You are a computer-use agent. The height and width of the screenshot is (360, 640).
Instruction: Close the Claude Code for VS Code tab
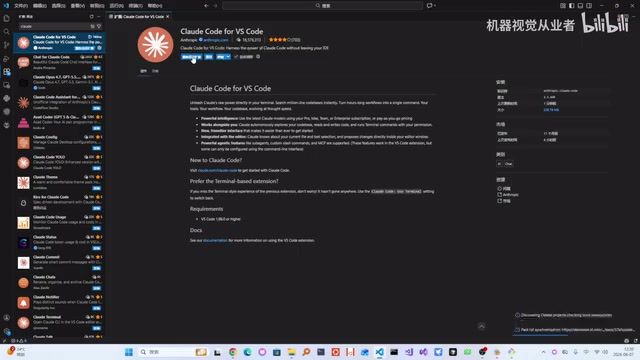(x=167, y=17)
